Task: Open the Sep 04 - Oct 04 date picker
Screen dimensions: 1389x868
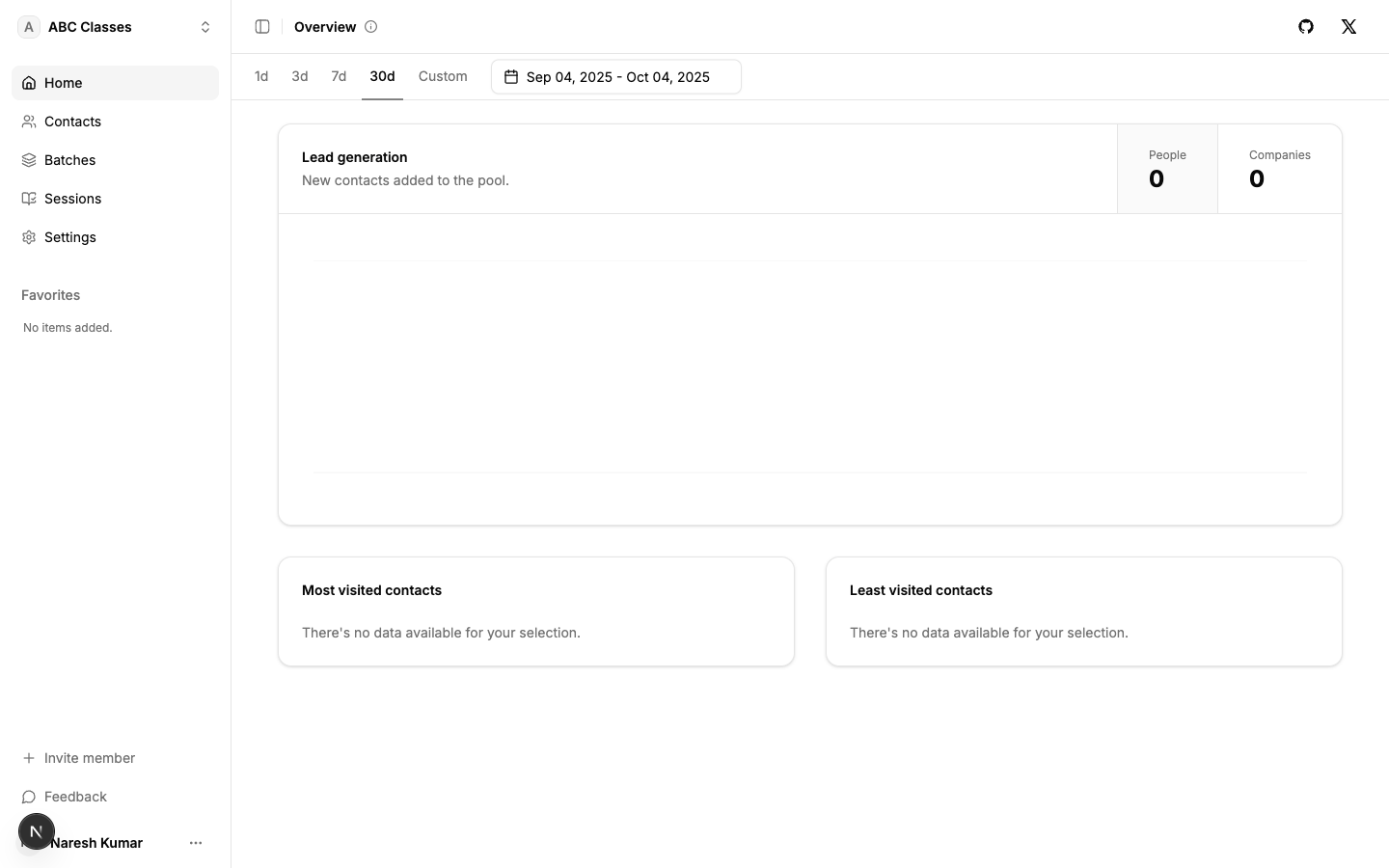Action: [x=616, y=77]
